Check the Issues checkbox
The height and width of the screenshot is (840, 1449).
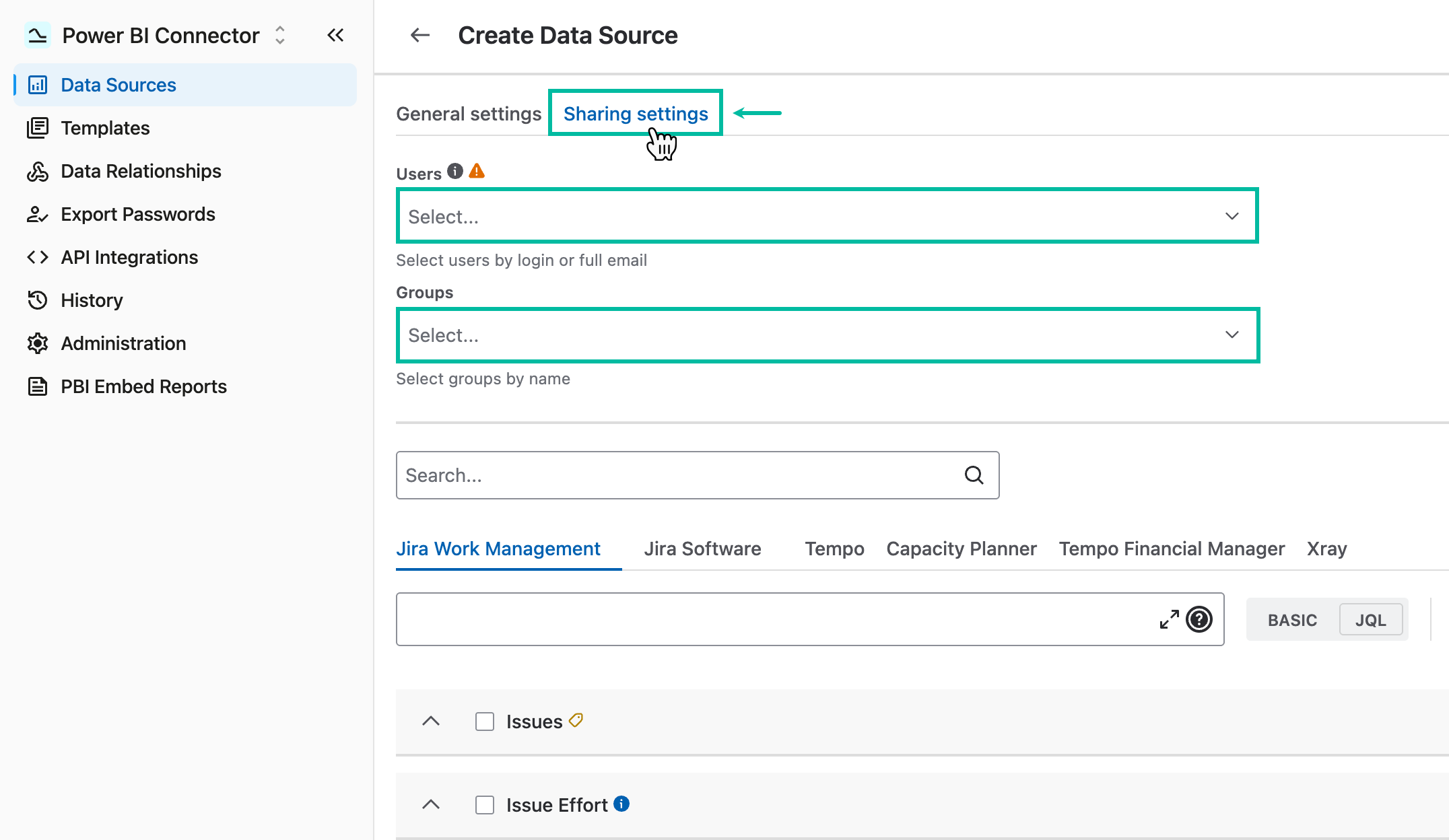tap(485, 722)
